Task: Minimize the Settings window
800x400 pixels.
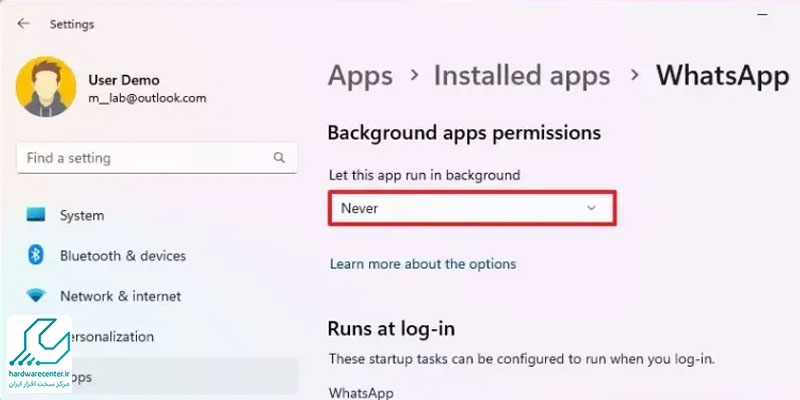Action: point(762,15)
